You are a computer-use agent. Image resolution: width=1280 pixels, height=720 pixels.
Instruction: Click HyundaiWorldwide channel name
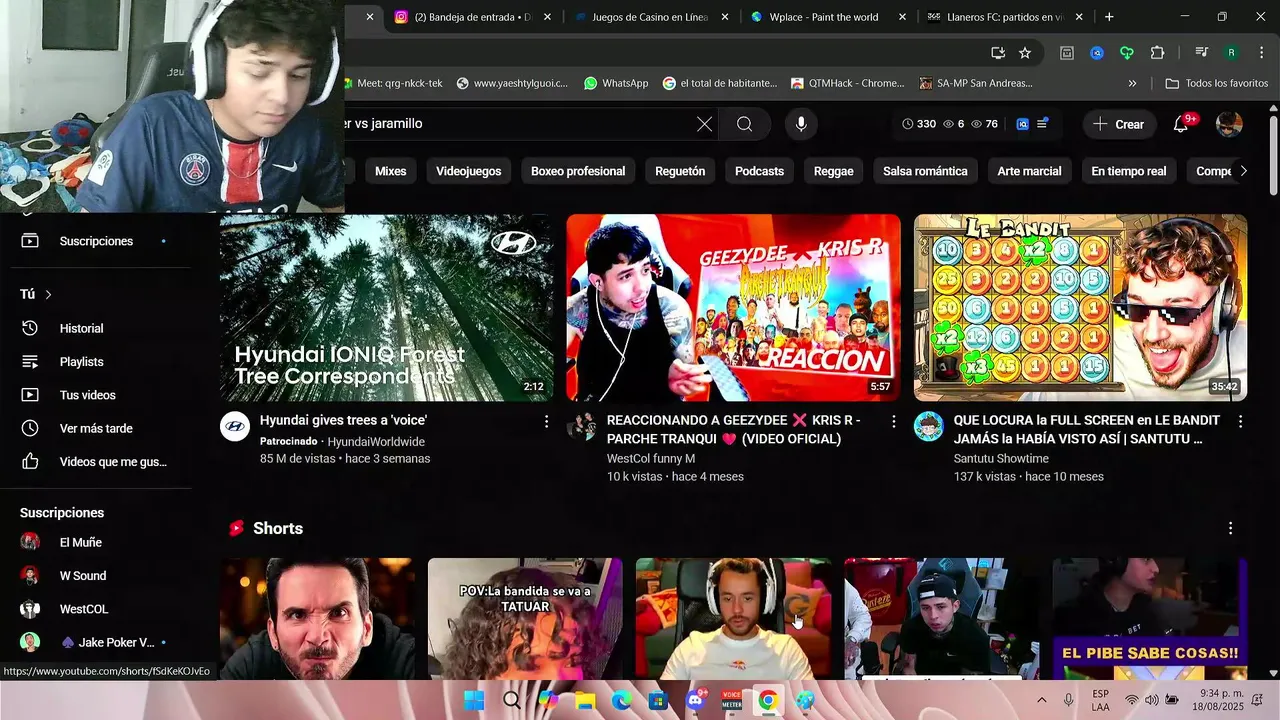[376, 441]
